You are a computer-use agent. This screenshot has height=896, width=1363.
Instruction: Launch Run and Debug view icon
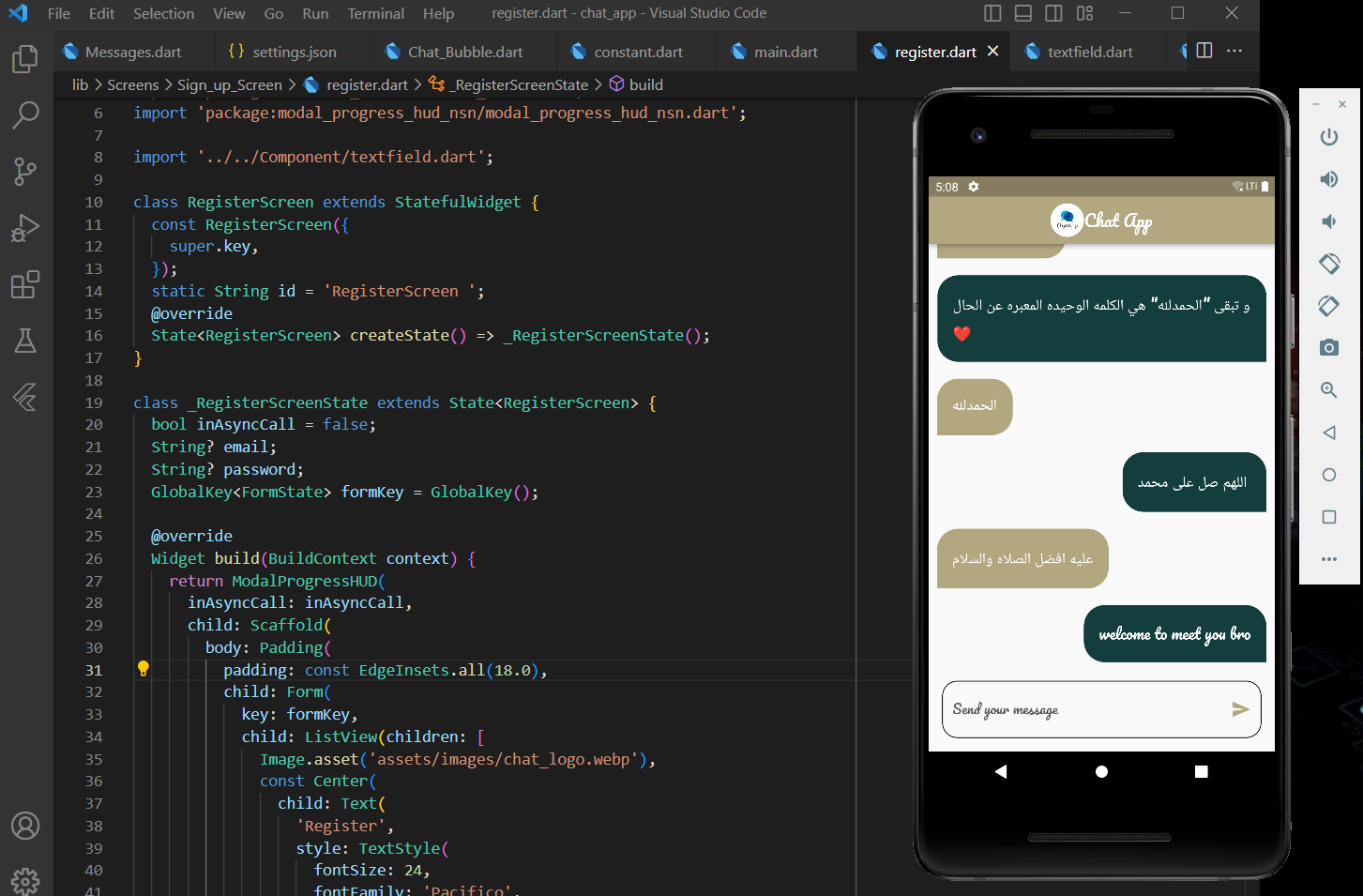point(27,227)
